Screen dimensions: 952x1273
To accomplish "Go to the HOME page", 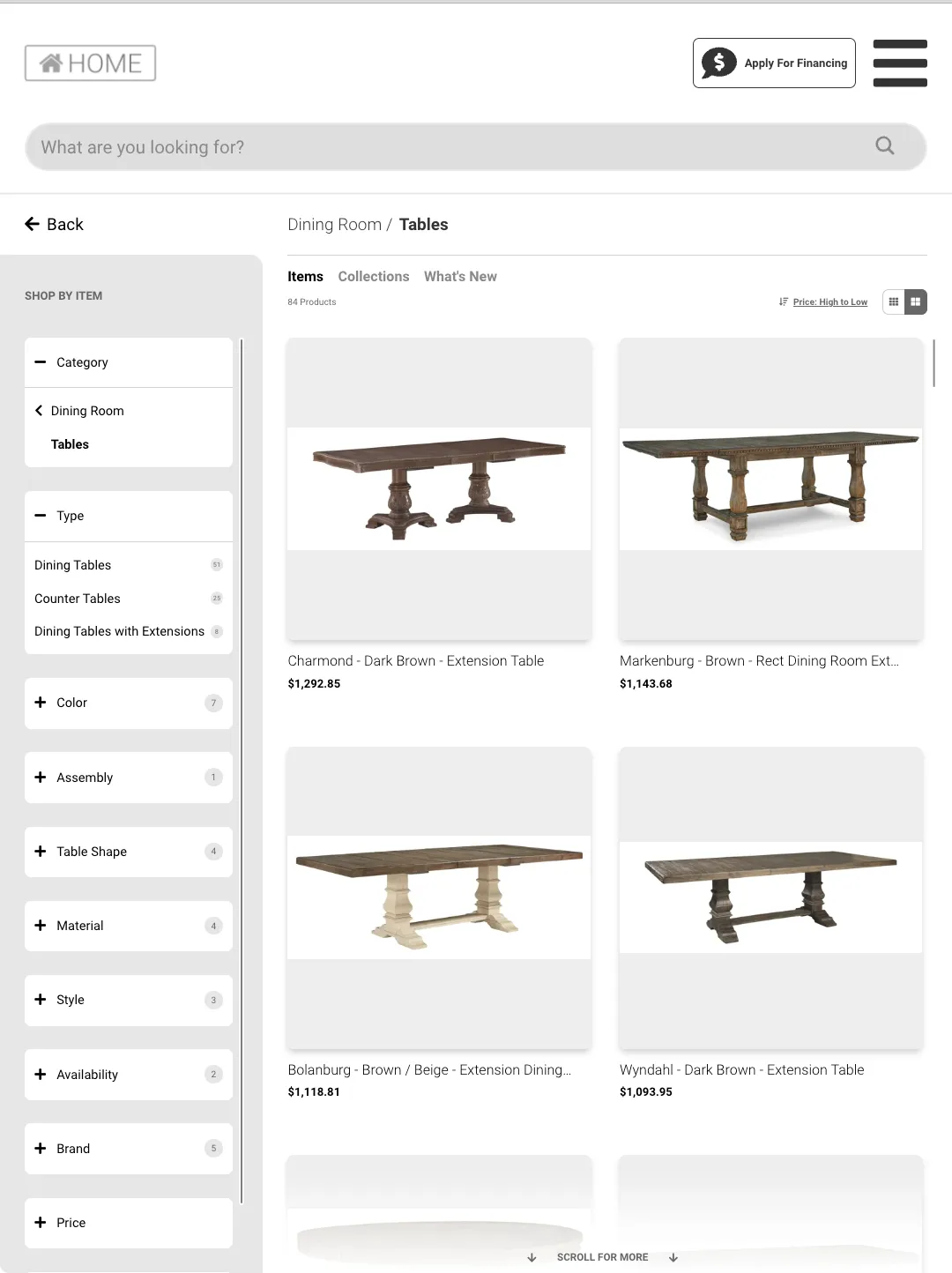I will [90, 63].
